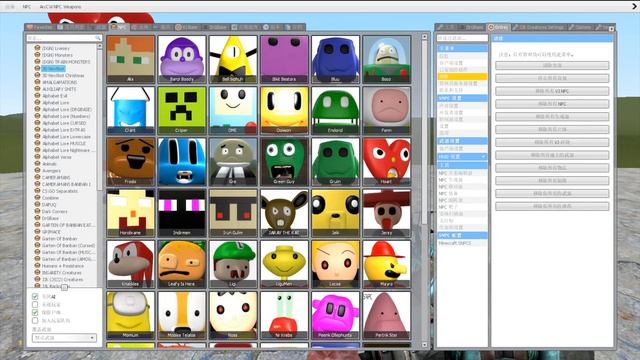Open the NPC menu in top bar
The image size is (640, 360).
(x=27, y=7)
